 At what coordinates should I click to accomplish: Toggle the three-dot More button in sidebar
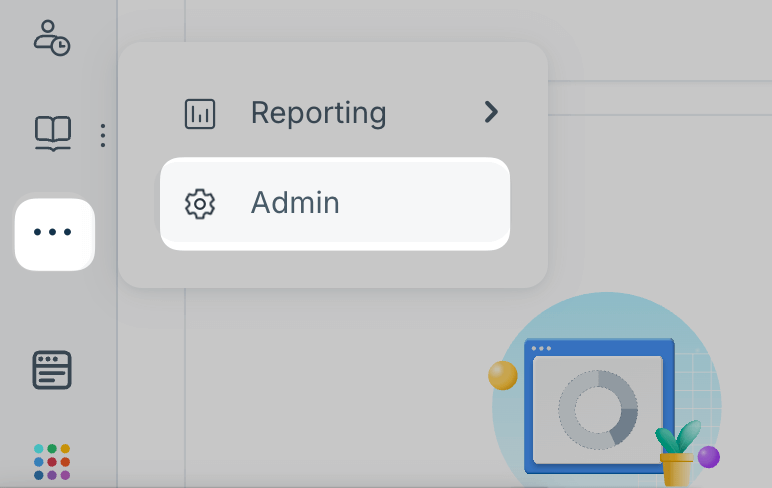[55, 234]
